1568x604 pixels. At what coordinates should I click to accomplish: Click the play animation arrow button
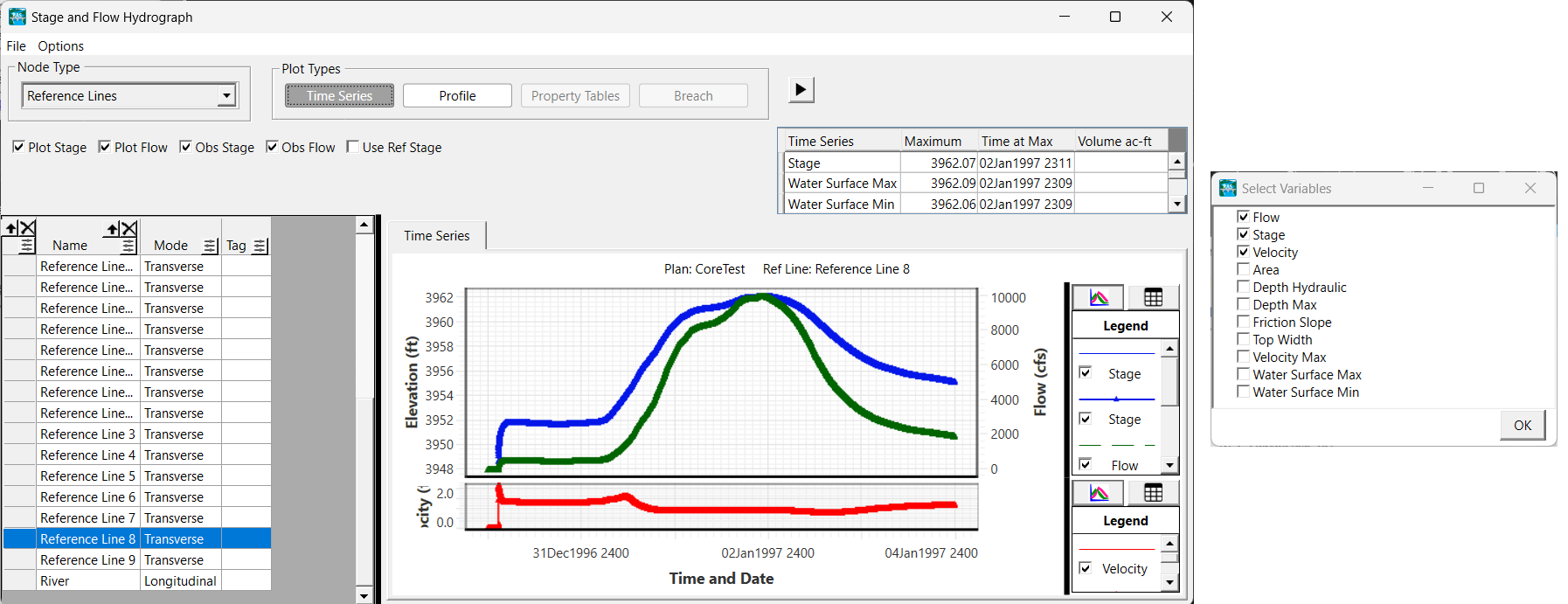(801, 90)
